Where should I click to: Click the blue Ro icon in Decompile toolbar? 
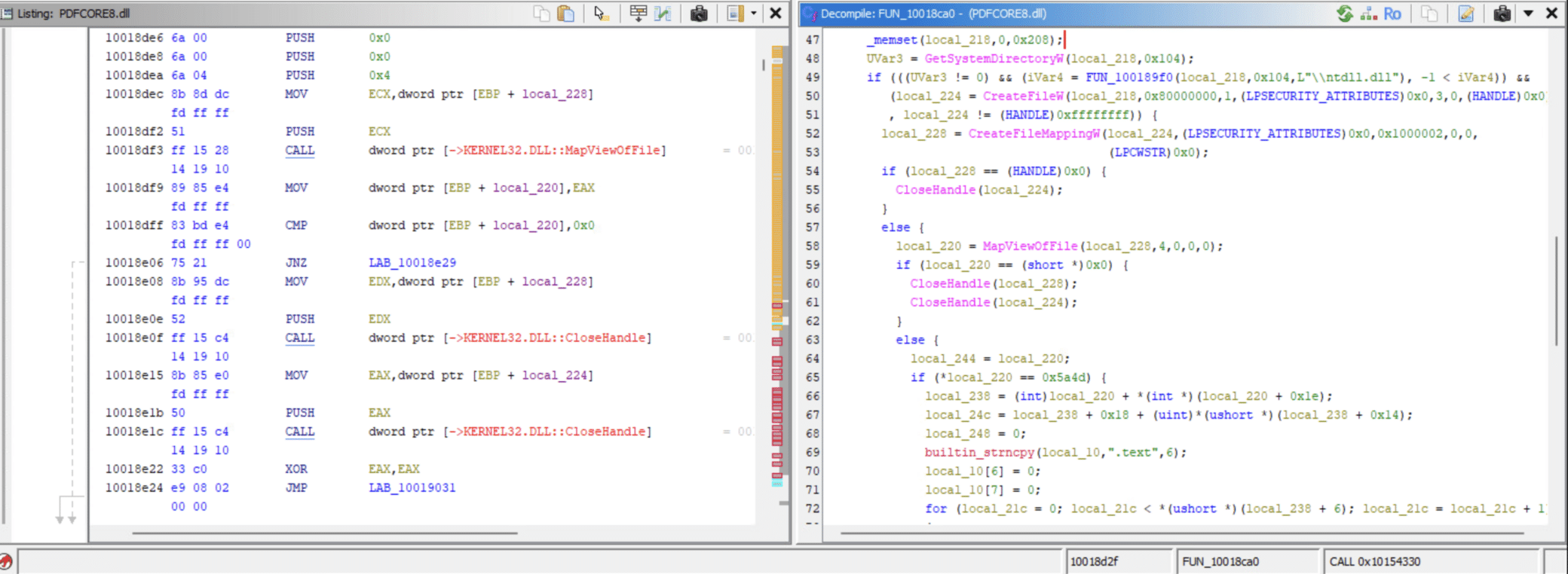pyautogui.click(x=1392, y=14)
